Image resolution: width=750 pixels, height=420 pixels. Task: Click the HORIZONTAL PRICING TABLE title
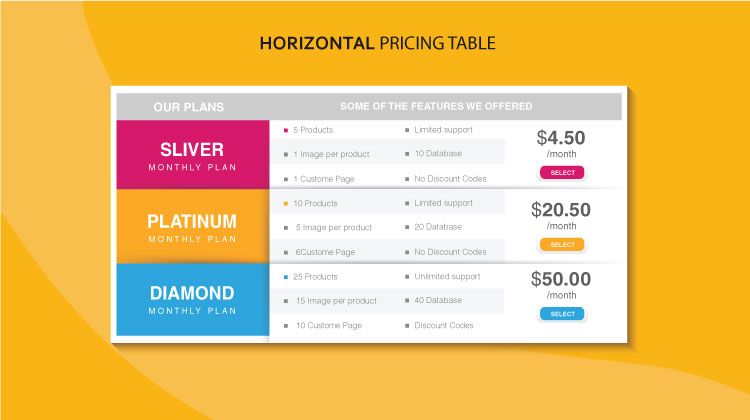coord(377,43)
